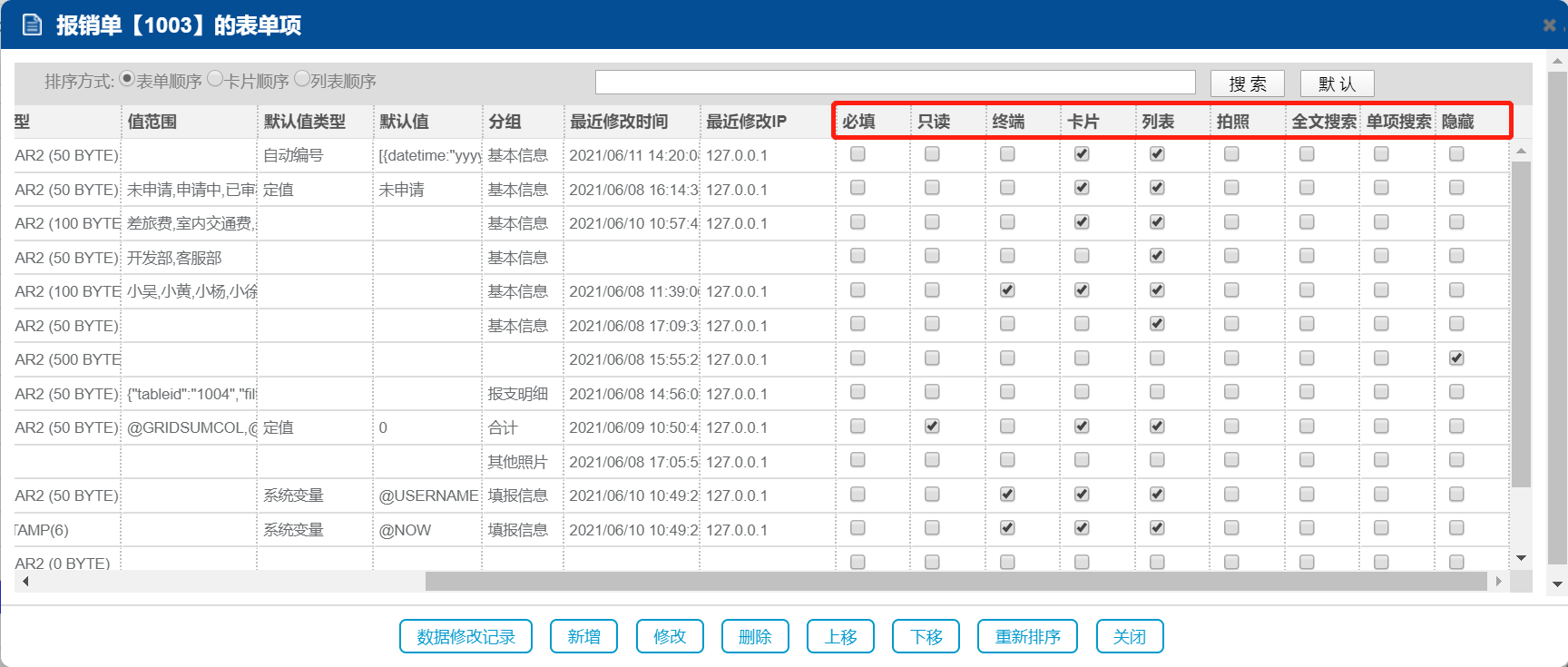This screenshot has height=667, width=1568.
Task: Click the table's vertical scroll down arrow
Action: pos(1522,558)
